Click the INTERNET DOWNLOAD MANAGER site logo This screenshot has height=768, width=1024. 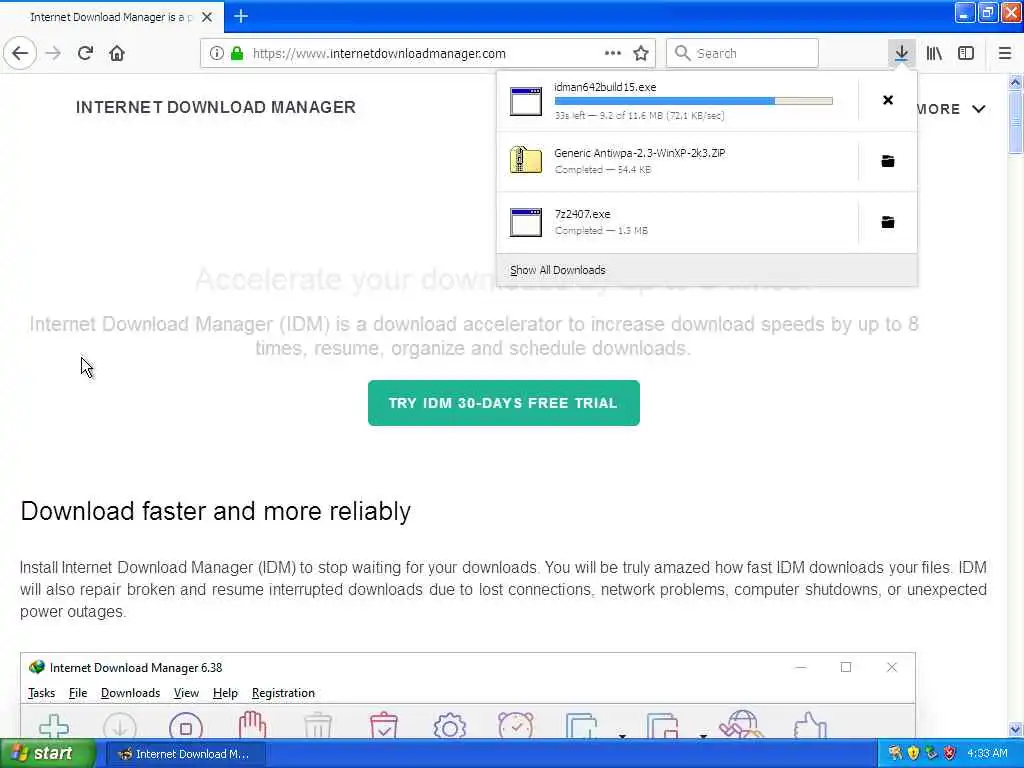pos(216,107)
